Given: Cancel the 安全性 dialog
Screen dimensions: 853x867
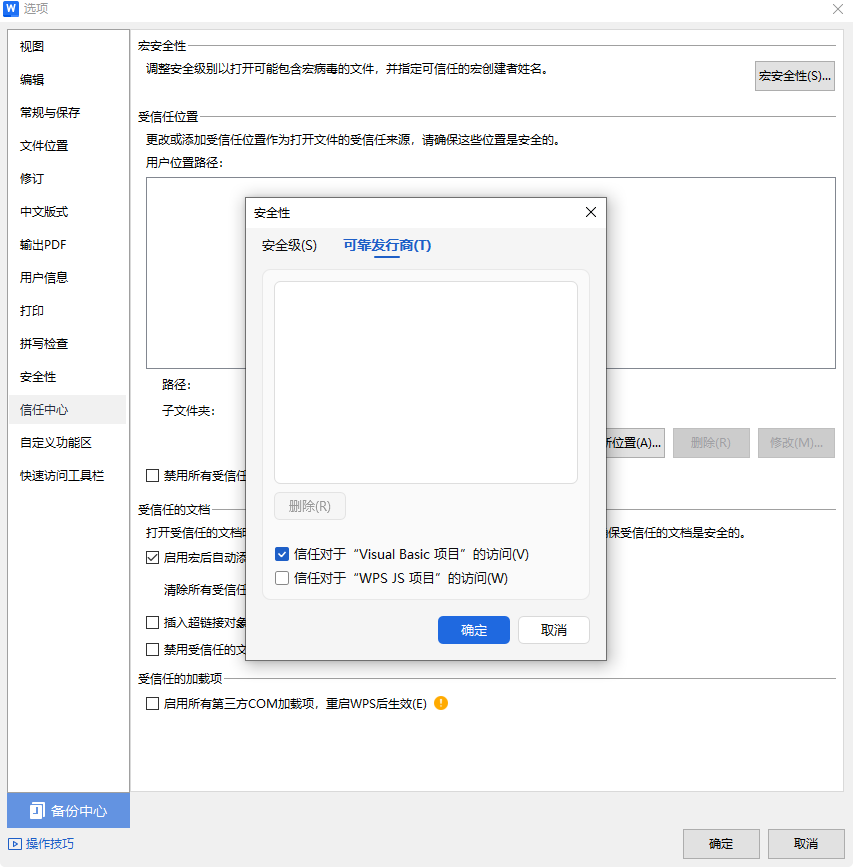Looking at the screenshot, I should pyautogui.click(x=554, y=630).
